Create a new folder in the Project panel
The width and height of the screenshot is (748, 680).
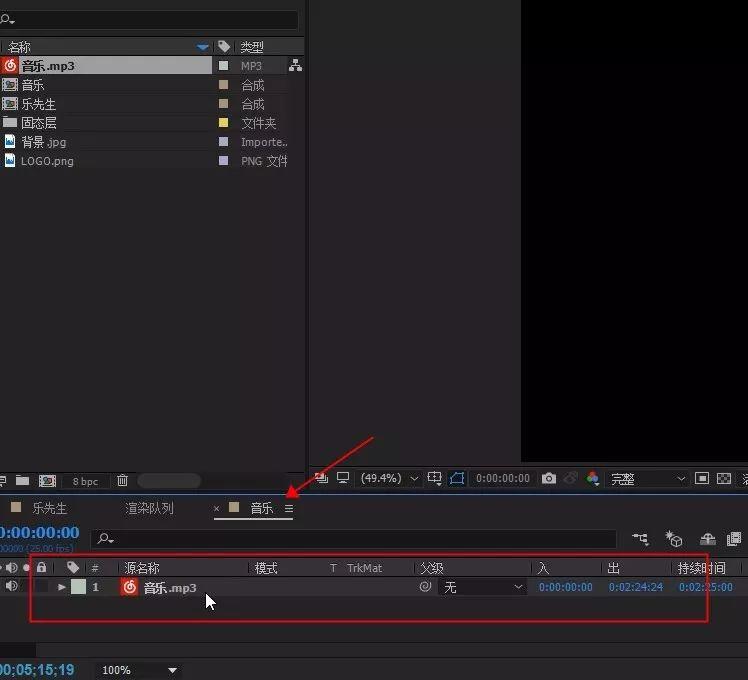point(22,481)
